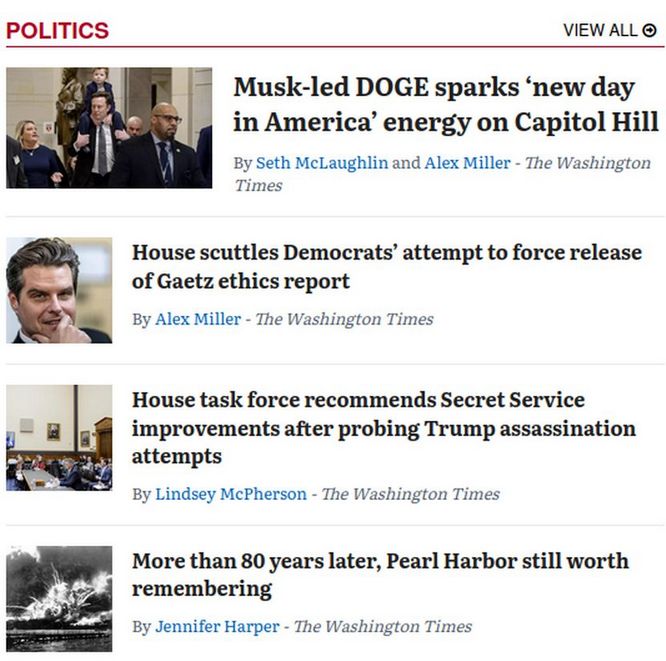Open the Musk-led DOGE Capitol Hill headline
Viewport: 666px width, 661px height.
[446, 104]
